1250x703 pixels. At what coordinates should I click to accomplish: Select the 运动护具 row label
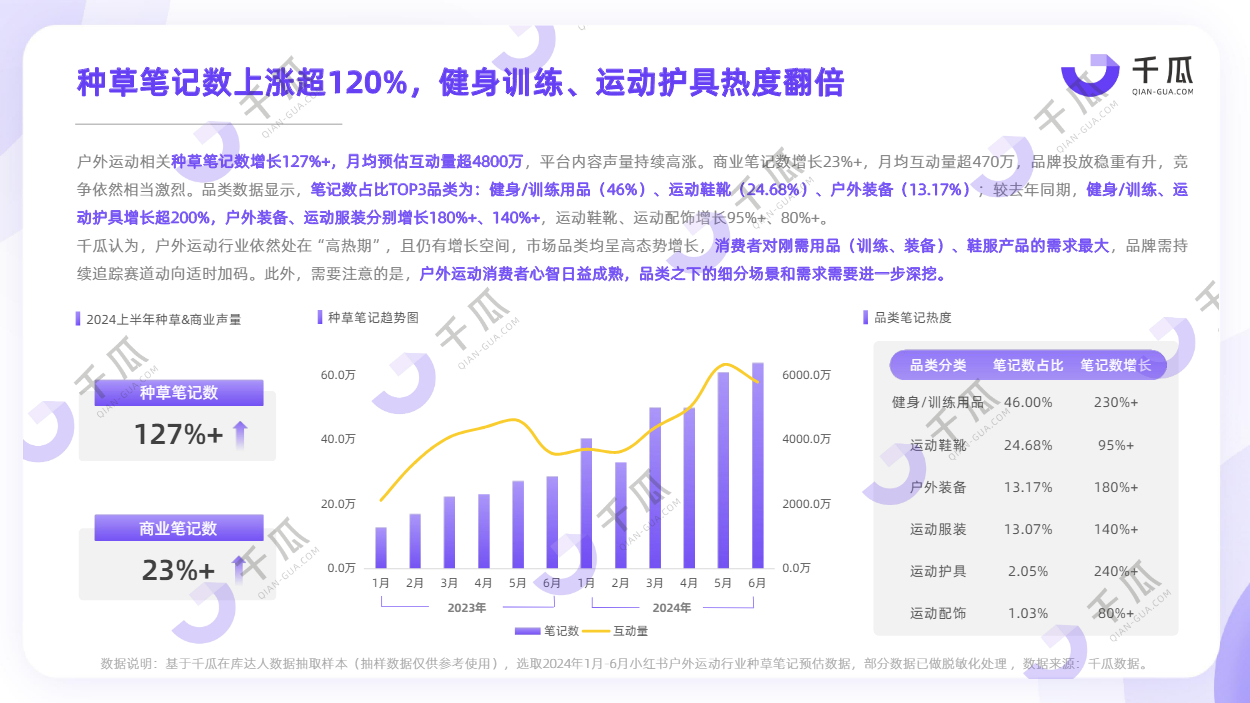[938, 571]
